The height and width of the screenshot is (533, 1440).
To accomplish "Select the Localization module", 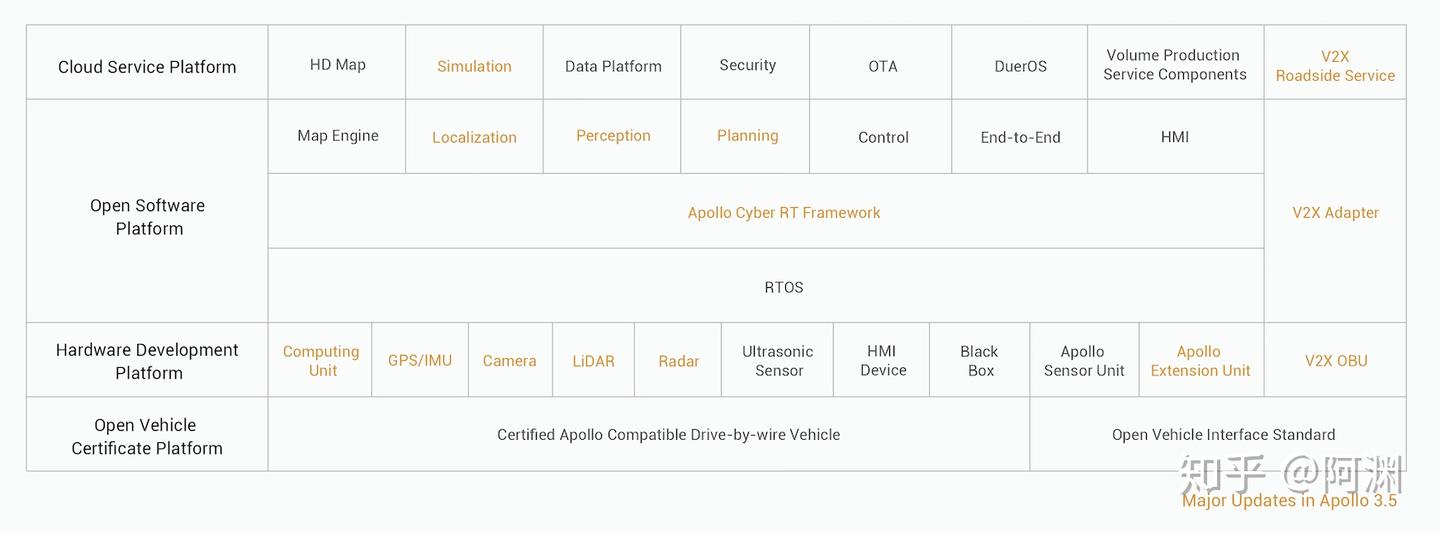I will (474, 137).
